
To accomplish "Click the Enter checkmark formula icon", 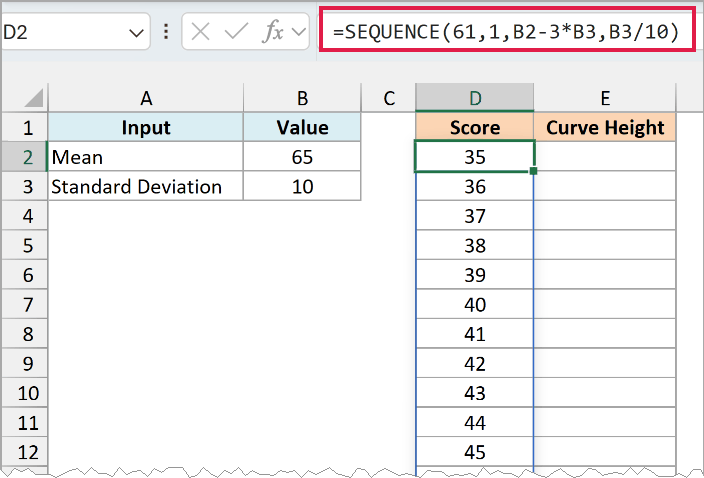I will point(236,31).
